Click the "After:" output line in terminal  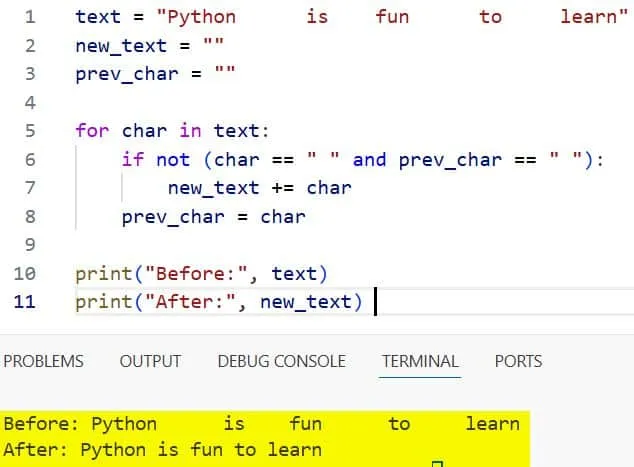click(x=162, y=450)
